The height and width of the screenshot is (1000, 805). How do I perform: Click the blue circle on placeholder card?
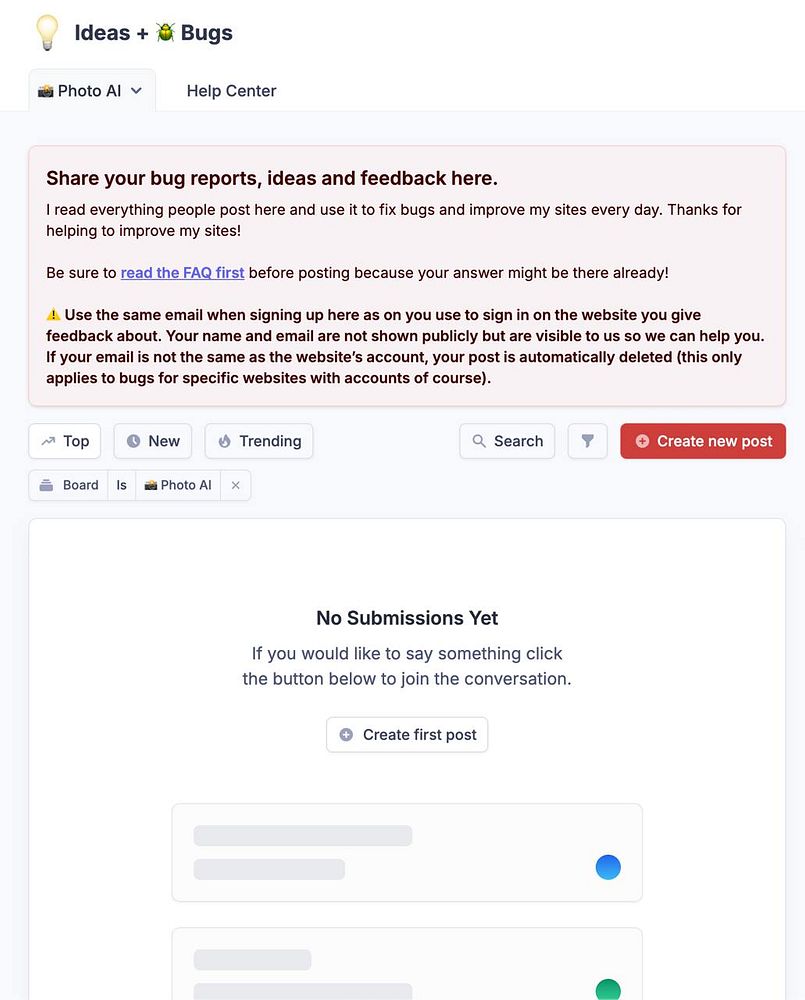(x=608, y=867)
